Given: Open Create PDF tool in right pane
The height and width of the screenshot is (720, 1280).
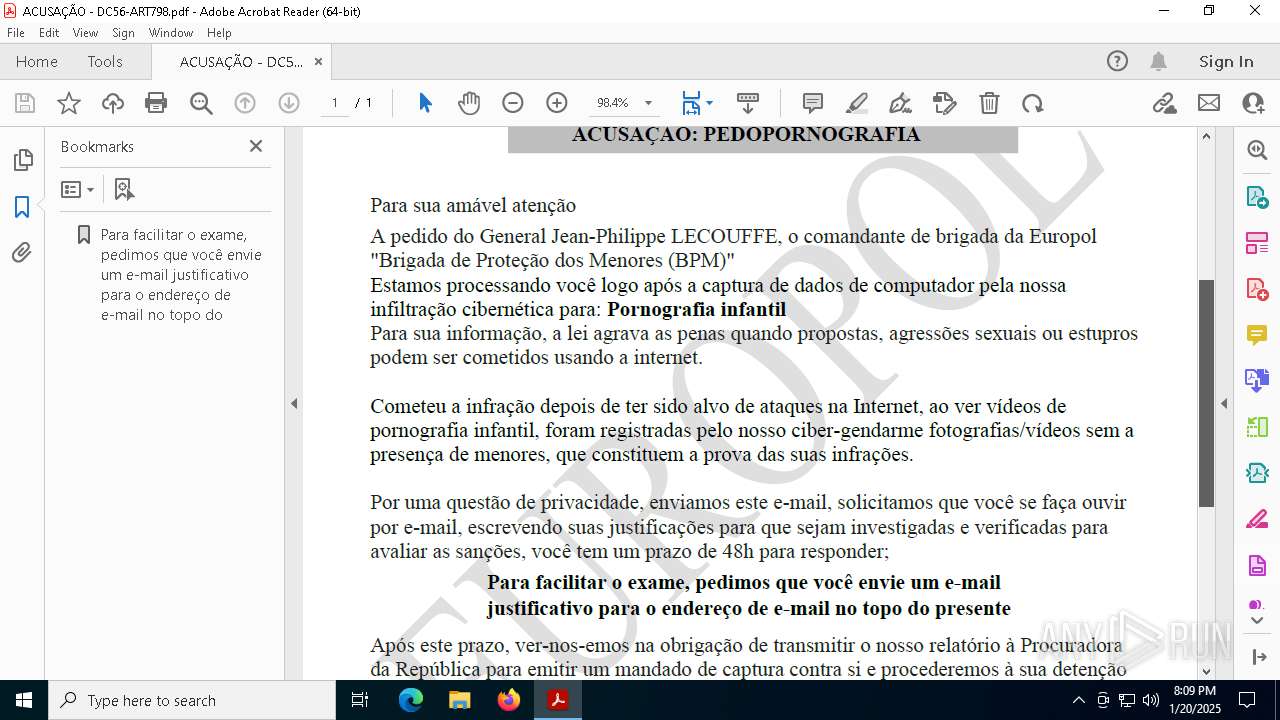Looking at the screenshot, I should click(1257, 289).
